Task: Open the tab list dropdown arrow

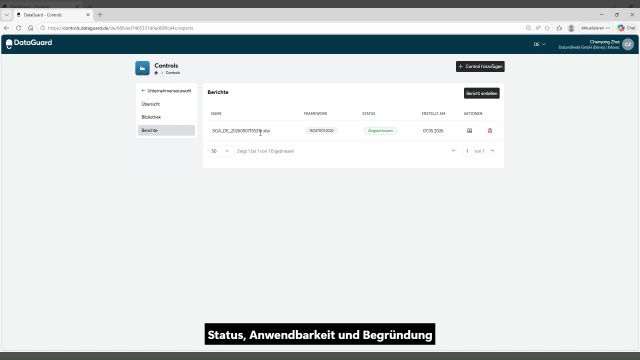Action: click(7, 15)
